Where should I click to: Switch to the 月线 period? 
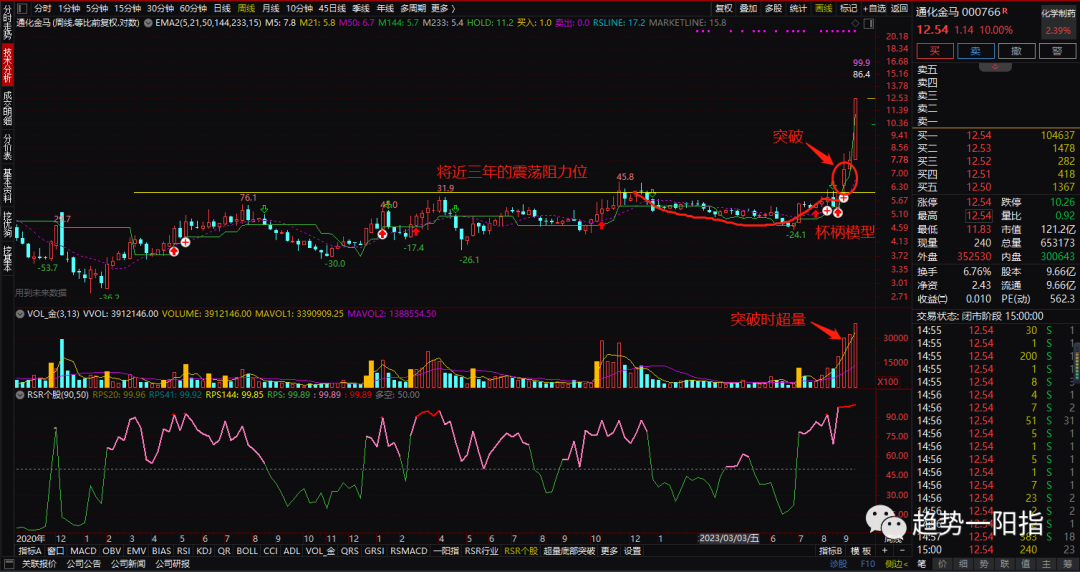pos(270,8)
